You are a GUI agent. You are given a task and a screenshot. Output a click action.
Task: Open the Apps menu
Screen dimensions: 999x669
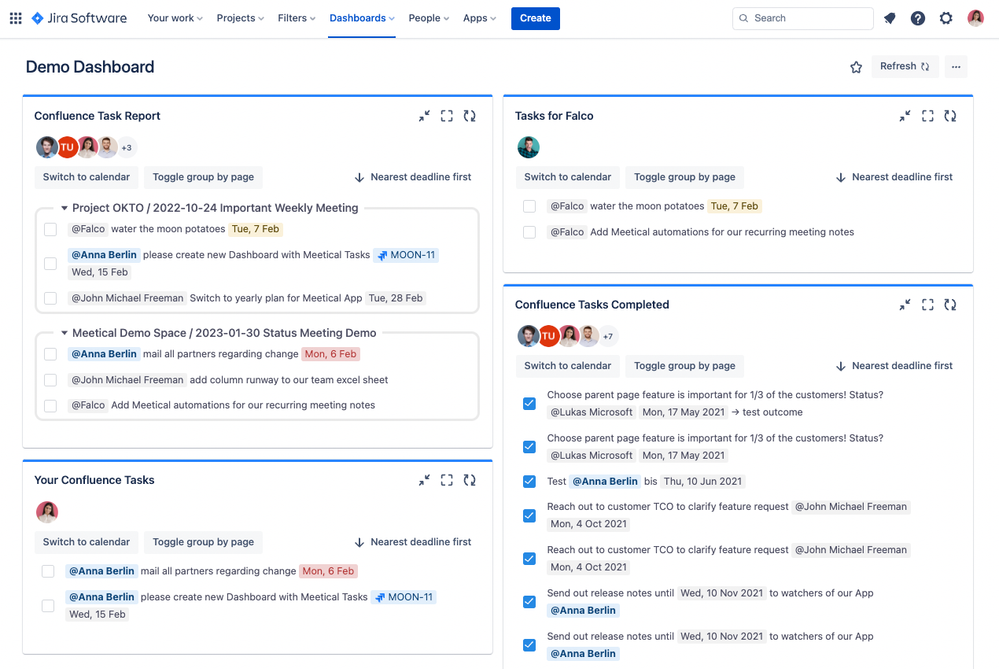[479, 18]
